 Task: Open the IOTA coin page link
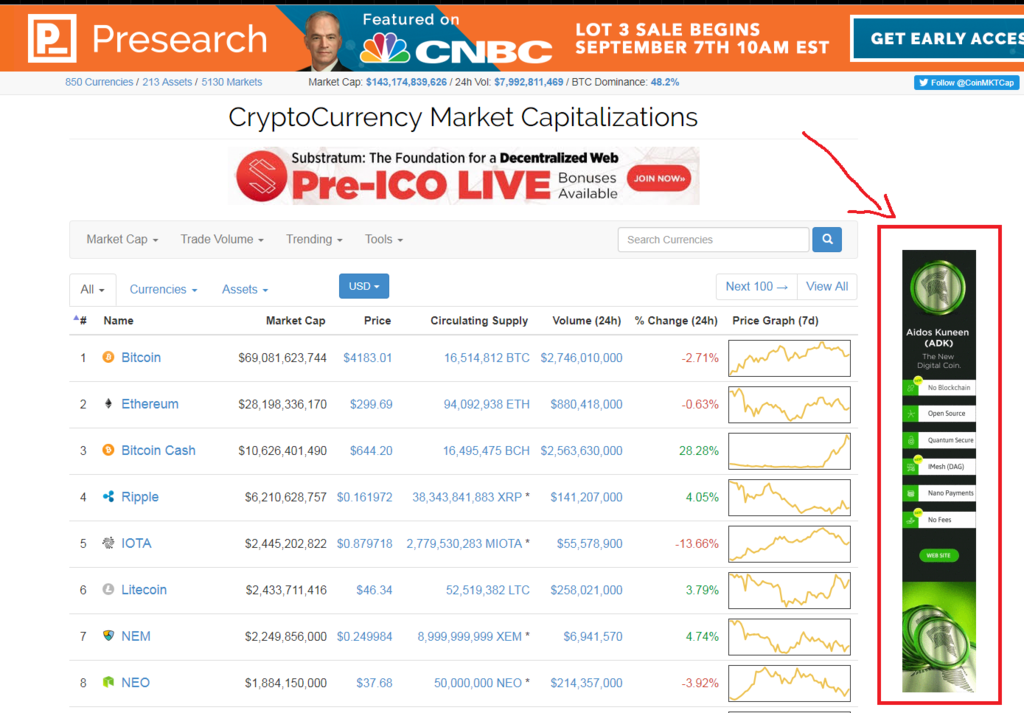(x=136, y=543)
